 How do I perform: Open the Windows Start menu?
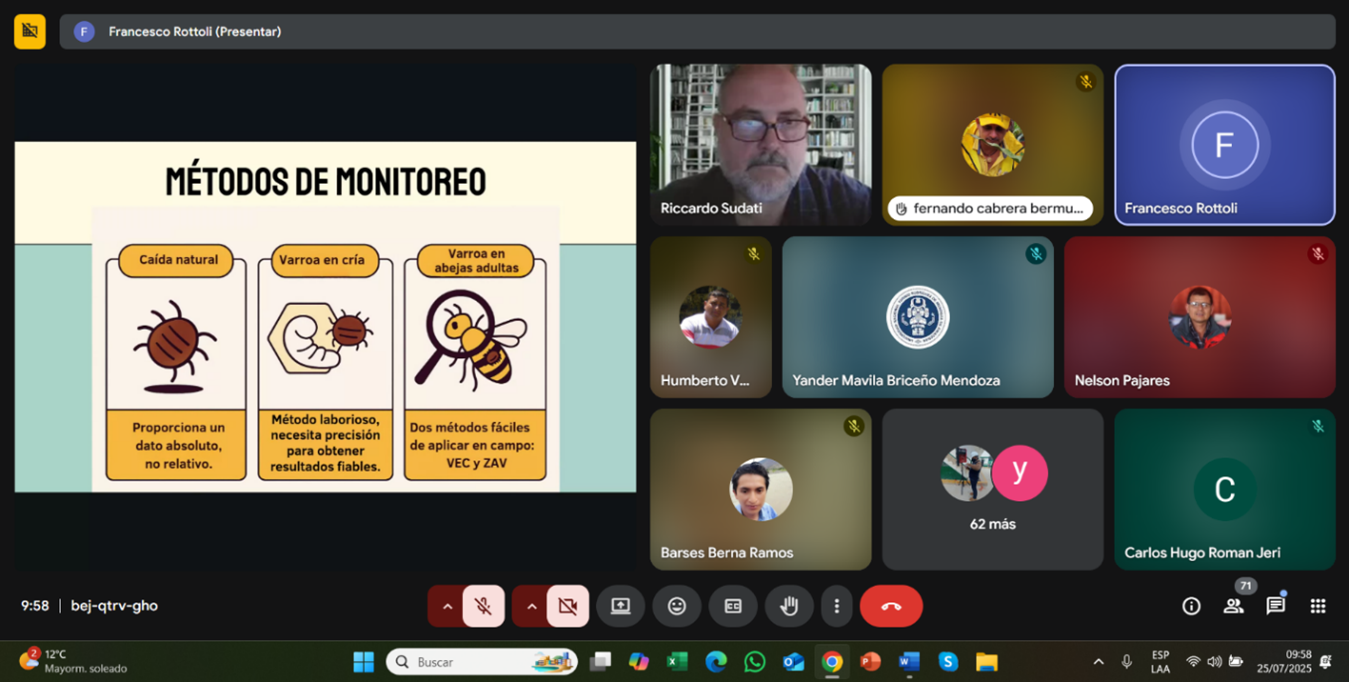[x=363, y=662]
